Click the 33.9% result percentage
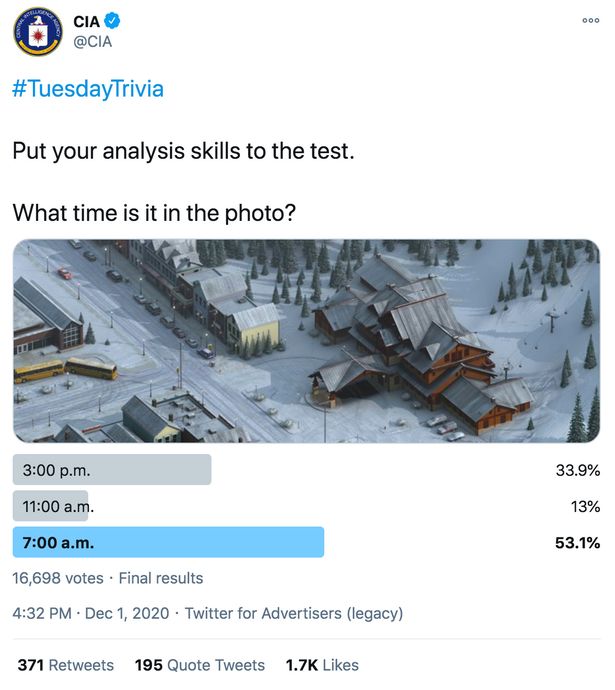 pos(577,470)
